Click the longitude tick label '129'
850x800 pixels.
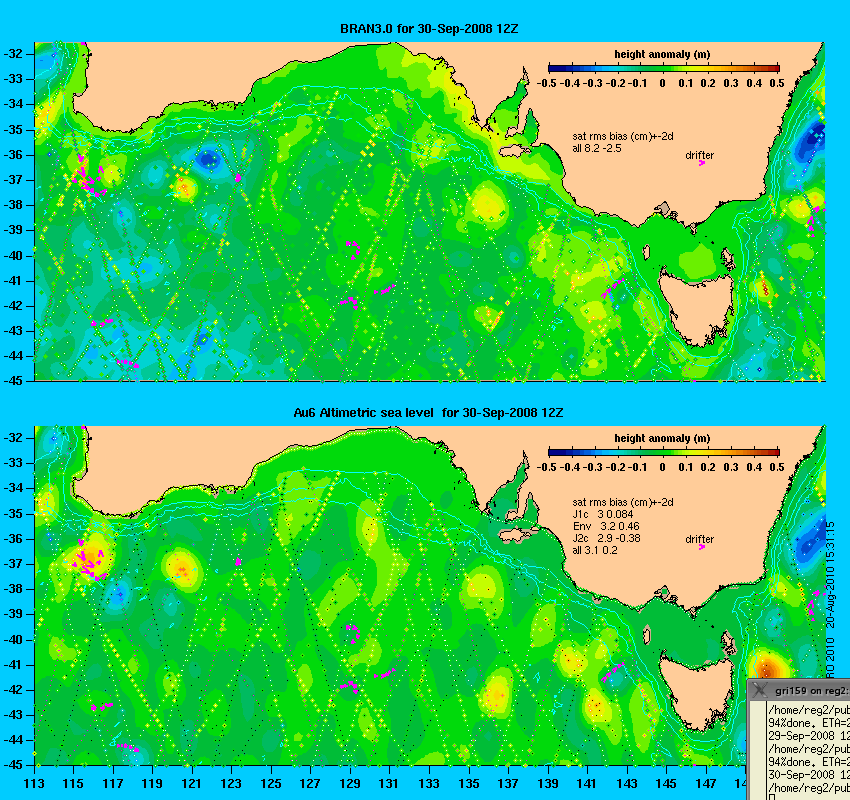pos(350,783)
